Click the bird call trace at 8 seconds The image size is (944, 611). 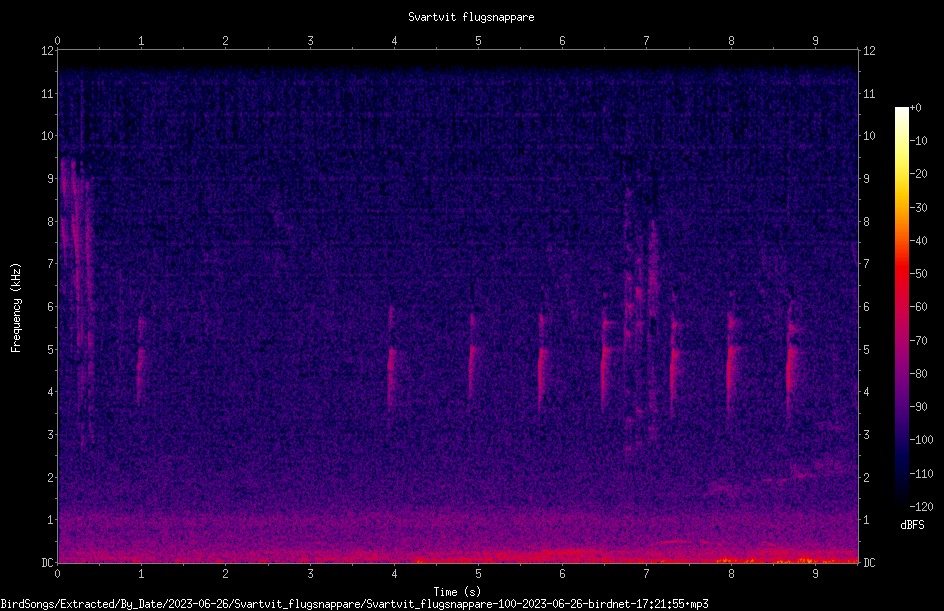(x=730, y=361)
